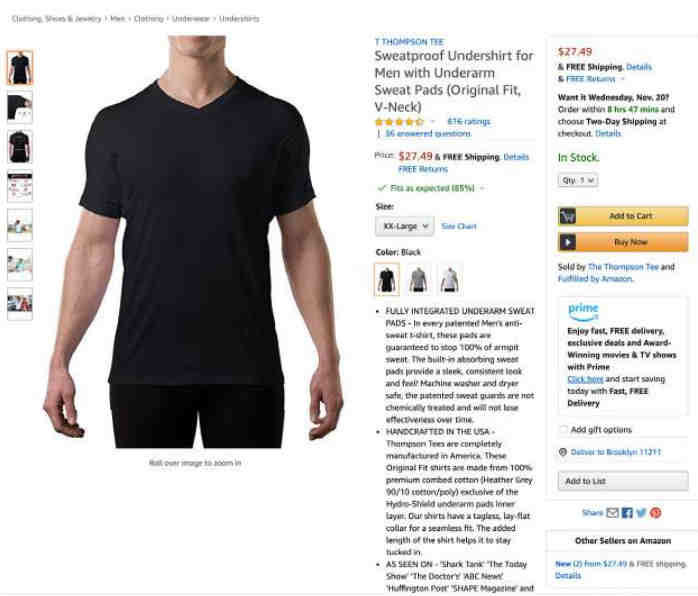Select the white shirt color swatch

coord(450,280)
